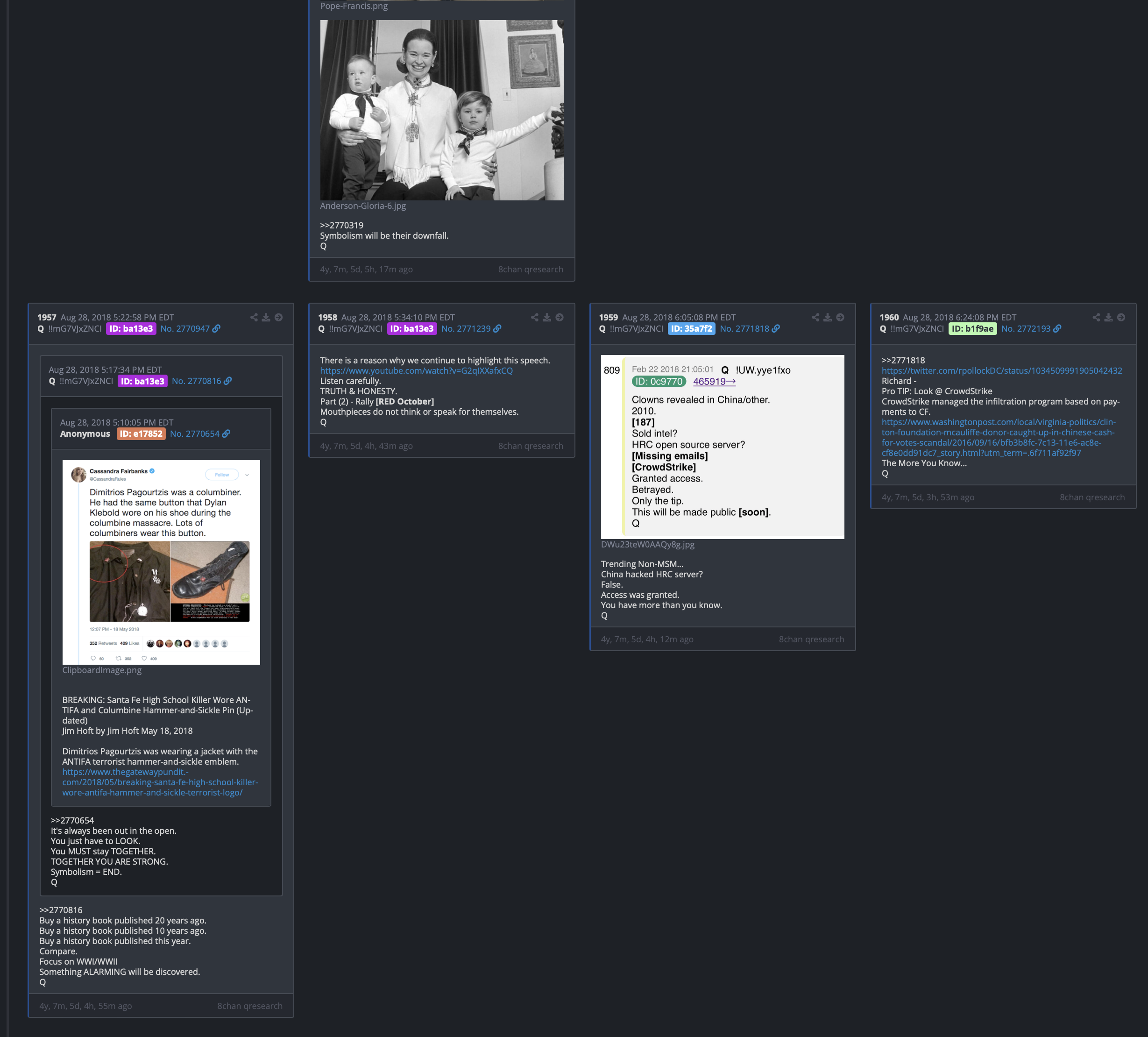Screen dimensions: 1148x1037
Task: Click the >>2770816 reply reference
Action: pyautogui.click(x=61, y=910)
